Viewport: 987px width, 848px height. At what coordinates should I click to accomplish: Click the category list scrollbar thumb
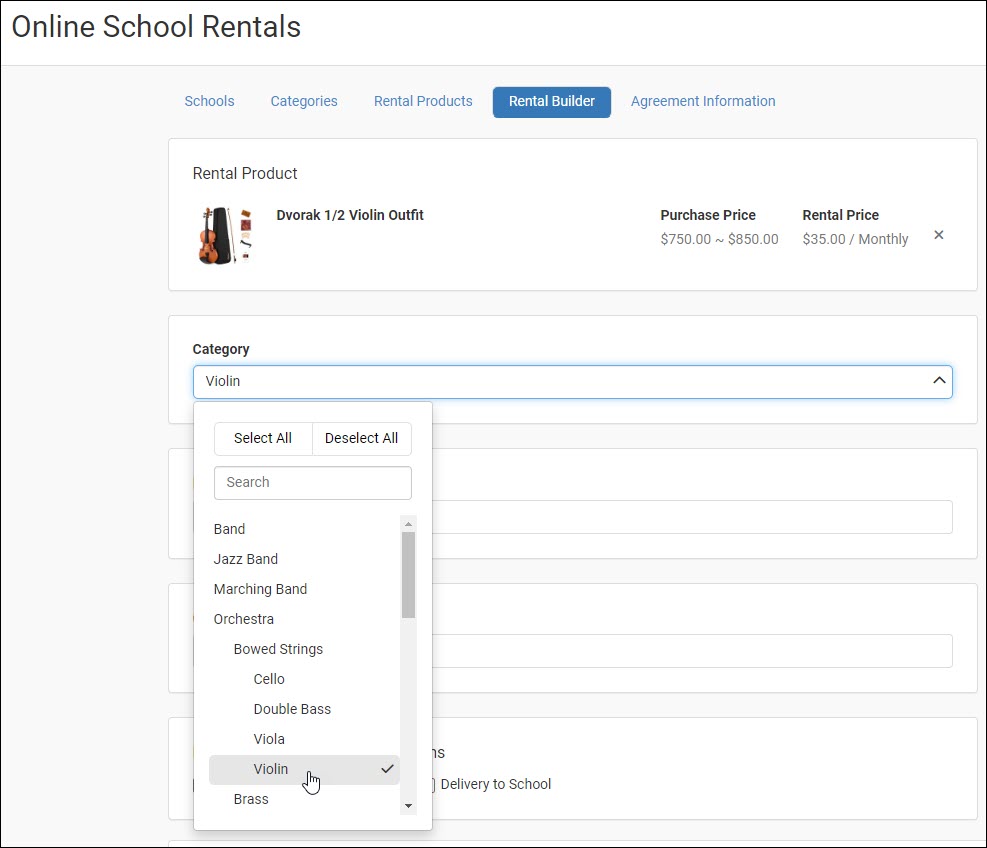[409, 575]
